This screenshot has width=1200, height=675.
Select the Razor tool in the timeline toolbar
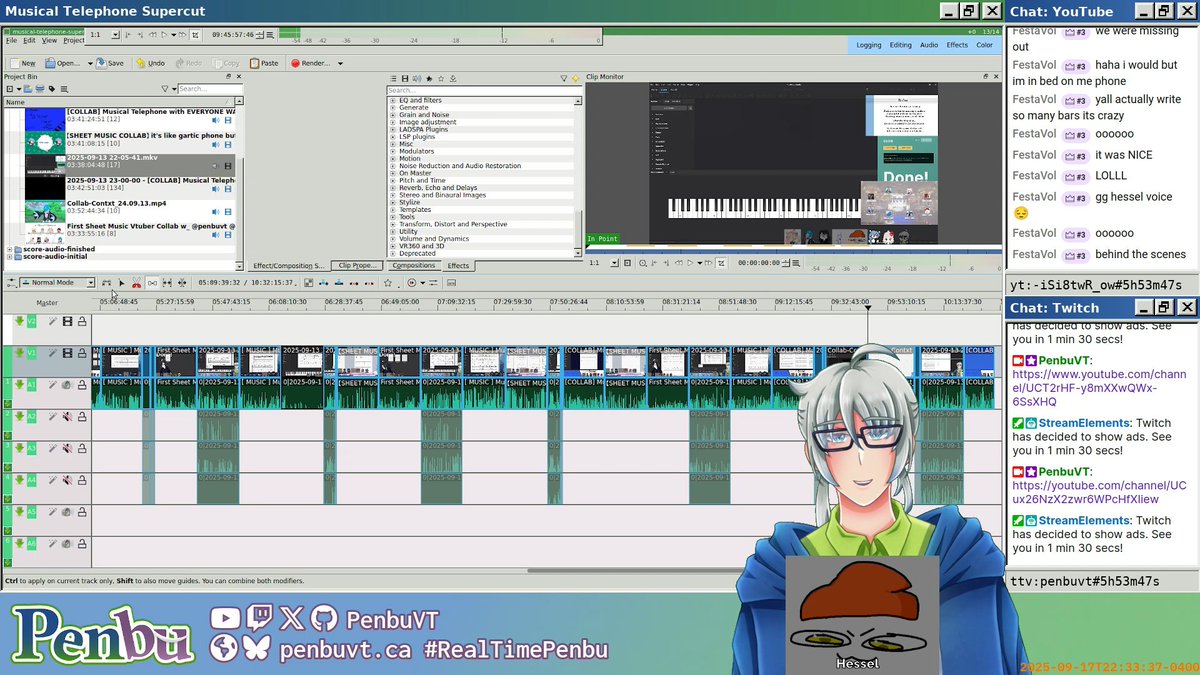coord(137,283)
